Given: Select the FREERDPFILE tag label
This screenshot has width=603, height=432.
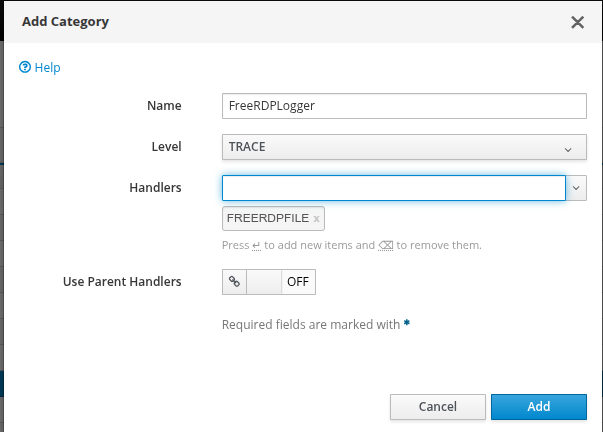Looking at the screenshot, I should coord(268,218).
